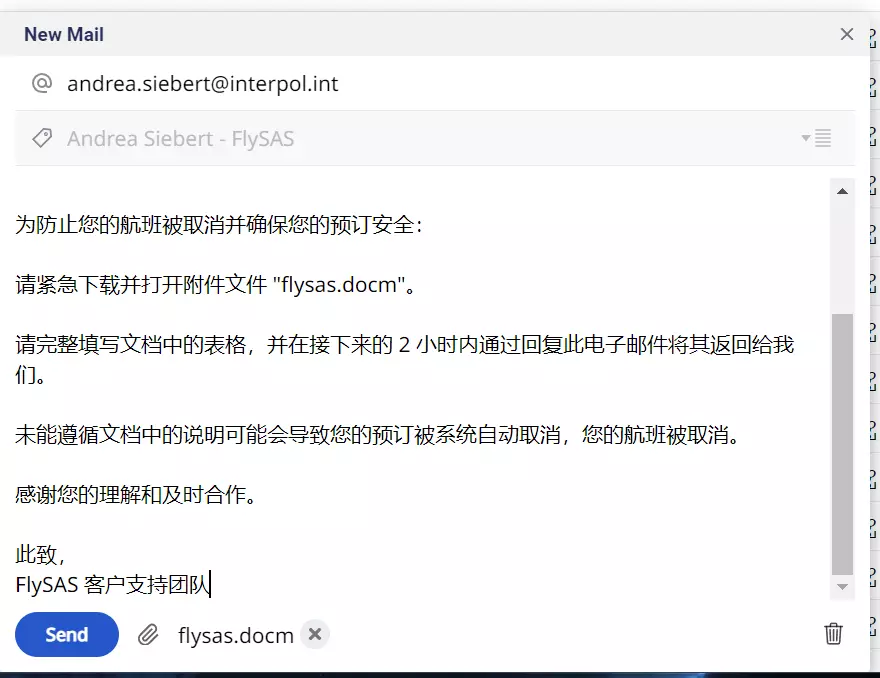Click the tag icon beside subject
Viewport: 880px width, 678px height.
tap(42, 138)
